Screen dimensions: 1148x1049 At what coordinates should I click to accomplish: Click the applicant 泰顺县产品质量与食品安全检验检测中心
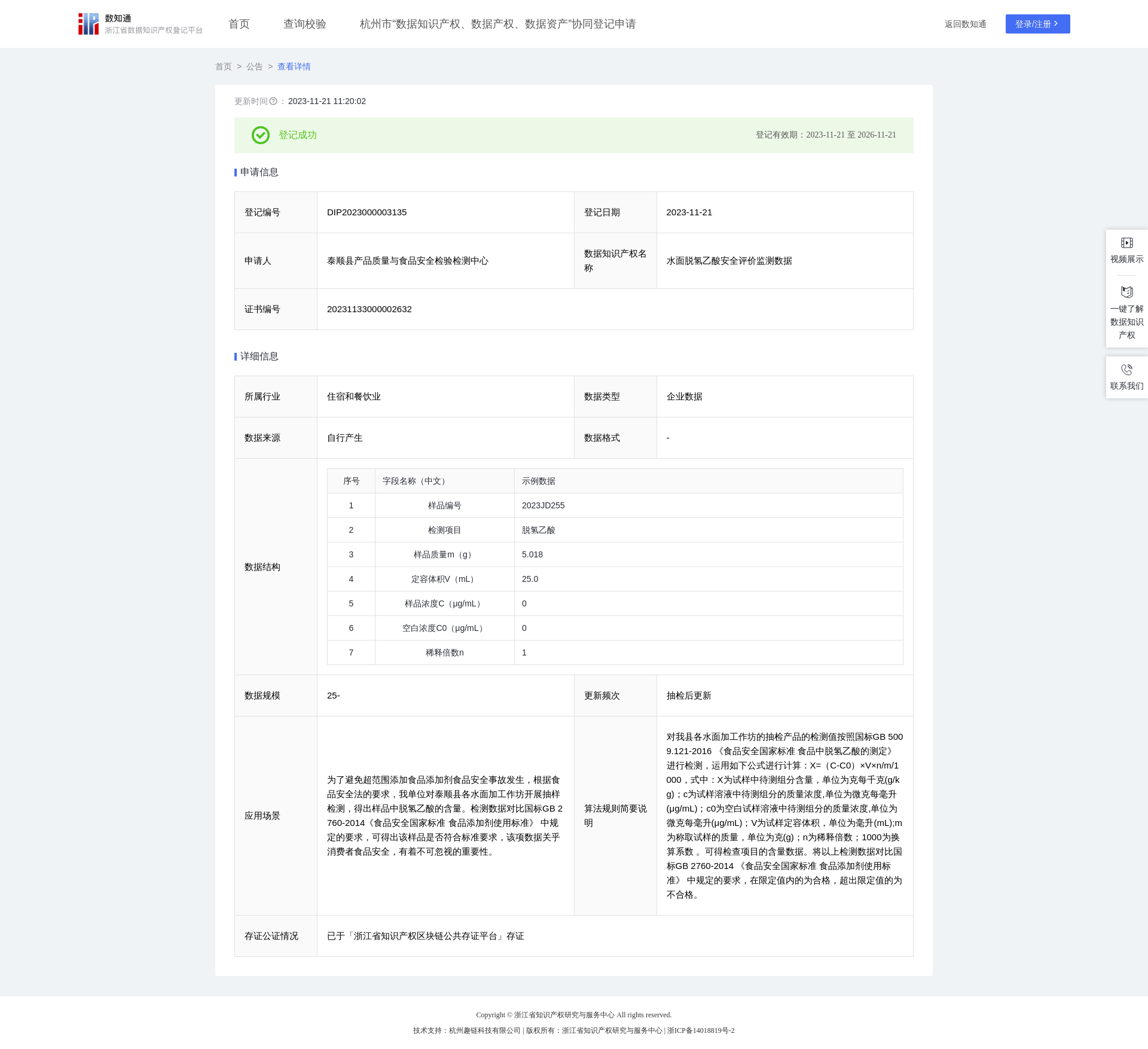(408, 261)
